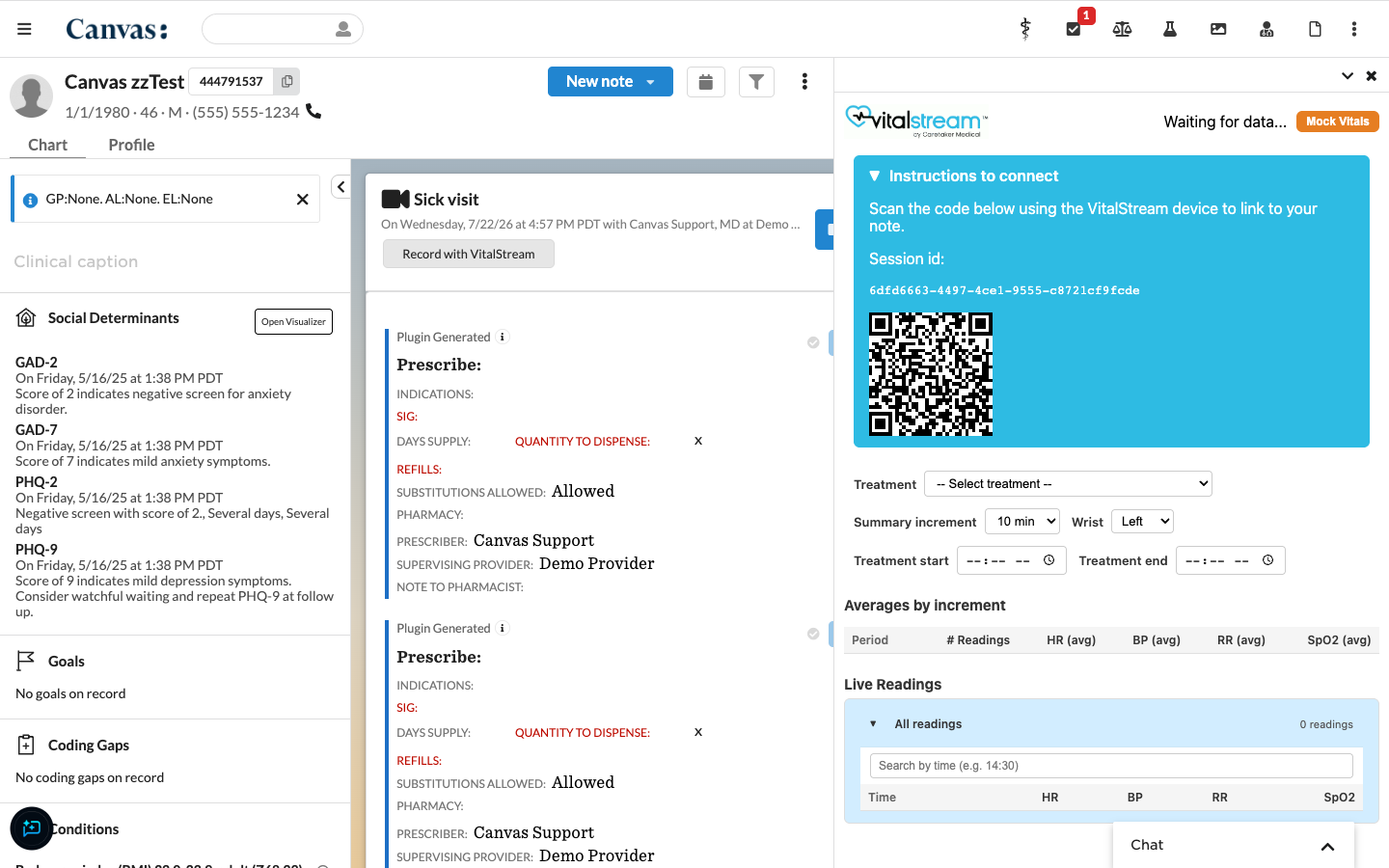The height and width of the screenshot is (868, 1389).
Task: Set the Treatment start time field
Action: [x=1012, y=560]
